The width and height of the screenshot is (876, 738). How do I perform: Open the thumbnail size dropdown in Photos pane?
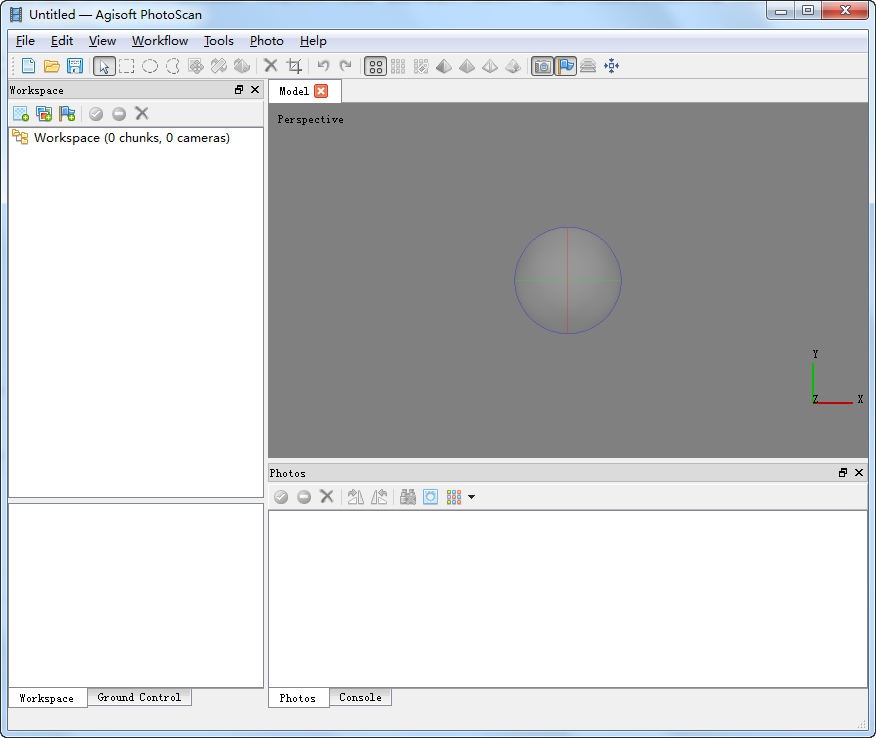(470, 497)
